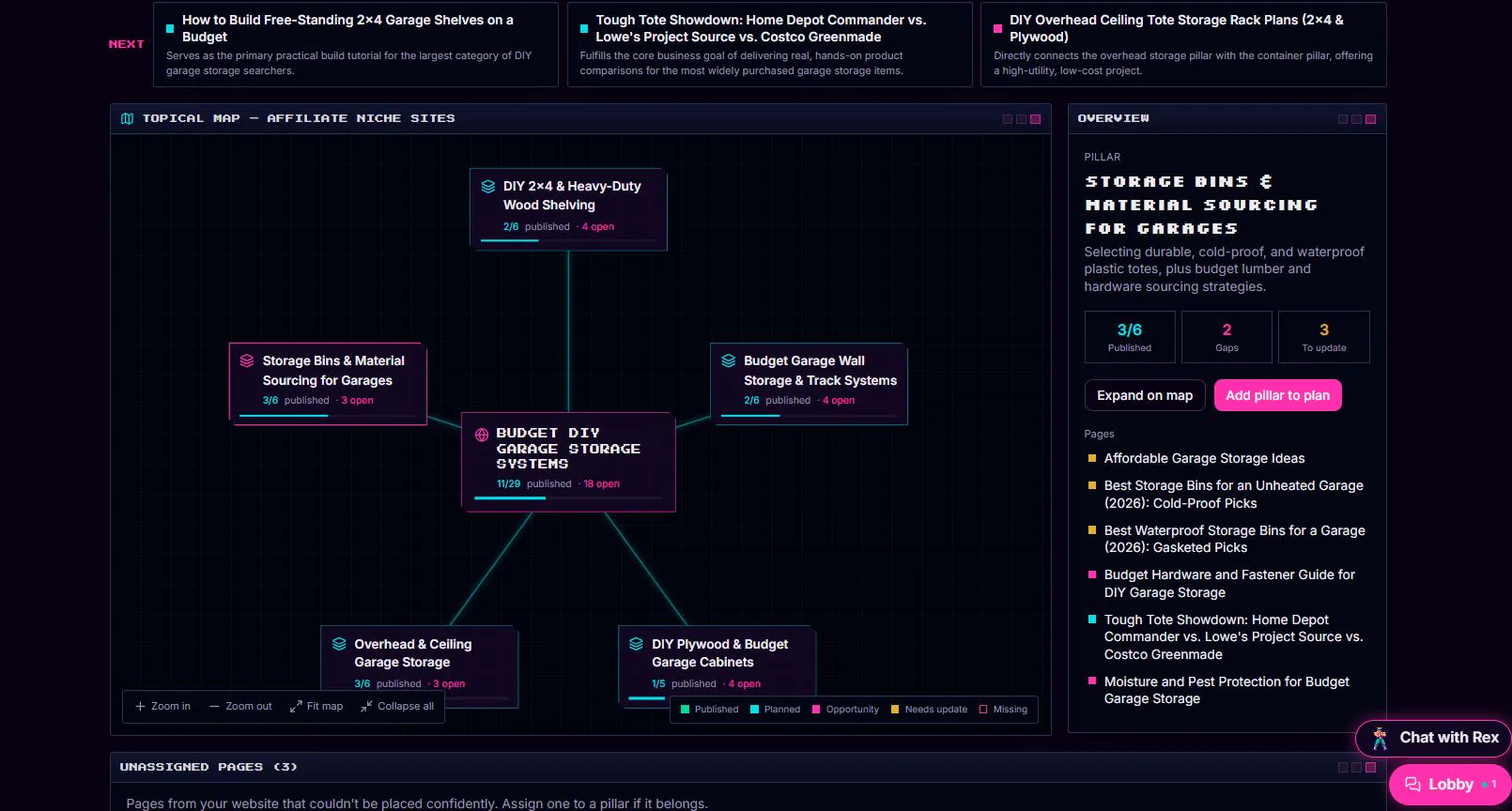The image size is (1512, 811).
Task: Click the progress bar on the central Budget DIY node
Action: coord(568,498)
